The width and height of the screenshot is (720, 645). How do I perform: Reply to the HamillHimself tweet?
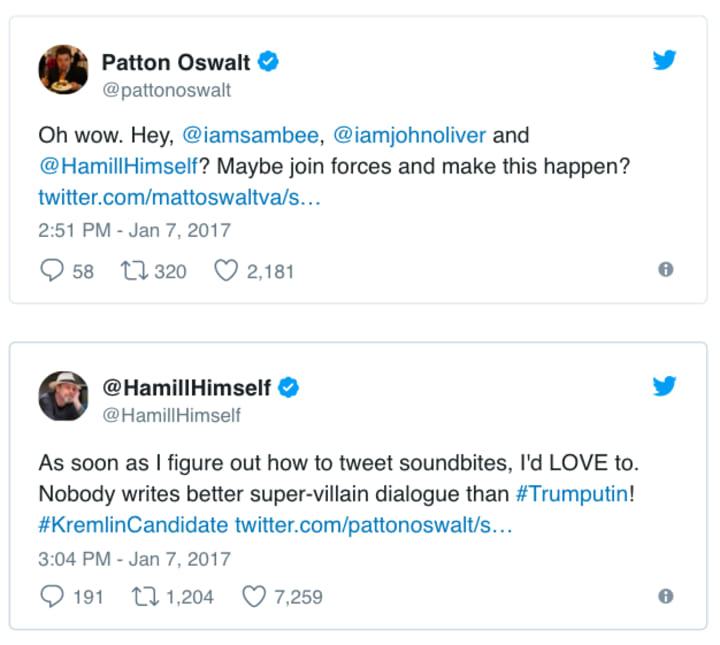[x=51, y=596]
